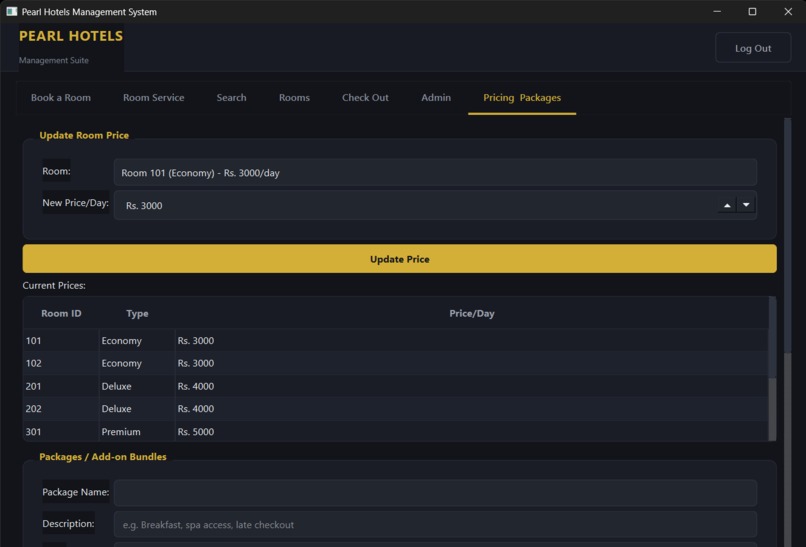Select the Pricing Packages tab
The height and width of the screenshot is (547, 806).
coord(522,98)
